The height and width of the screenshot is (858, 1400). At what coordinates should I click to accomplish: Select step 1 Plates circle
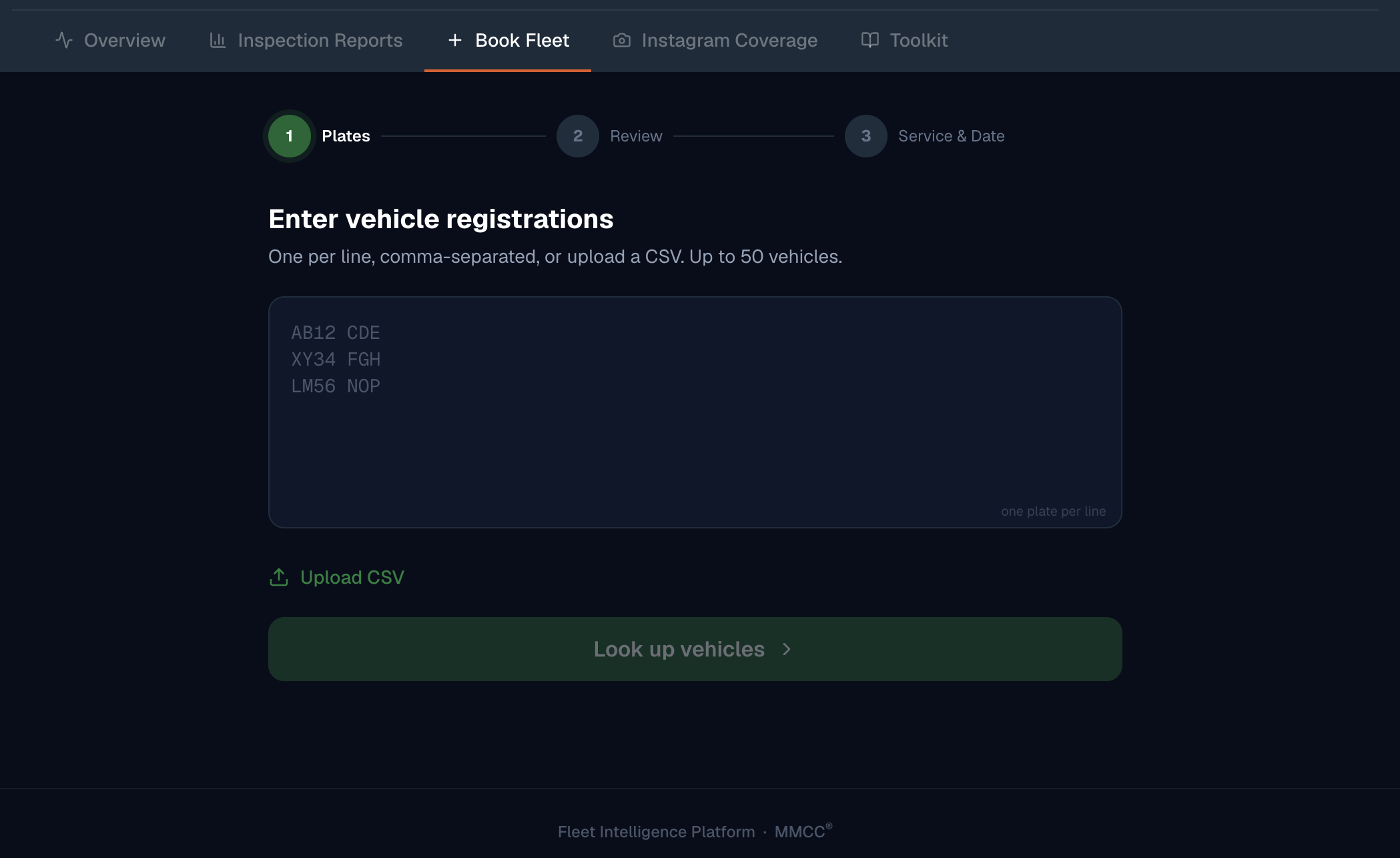[290, 136]
